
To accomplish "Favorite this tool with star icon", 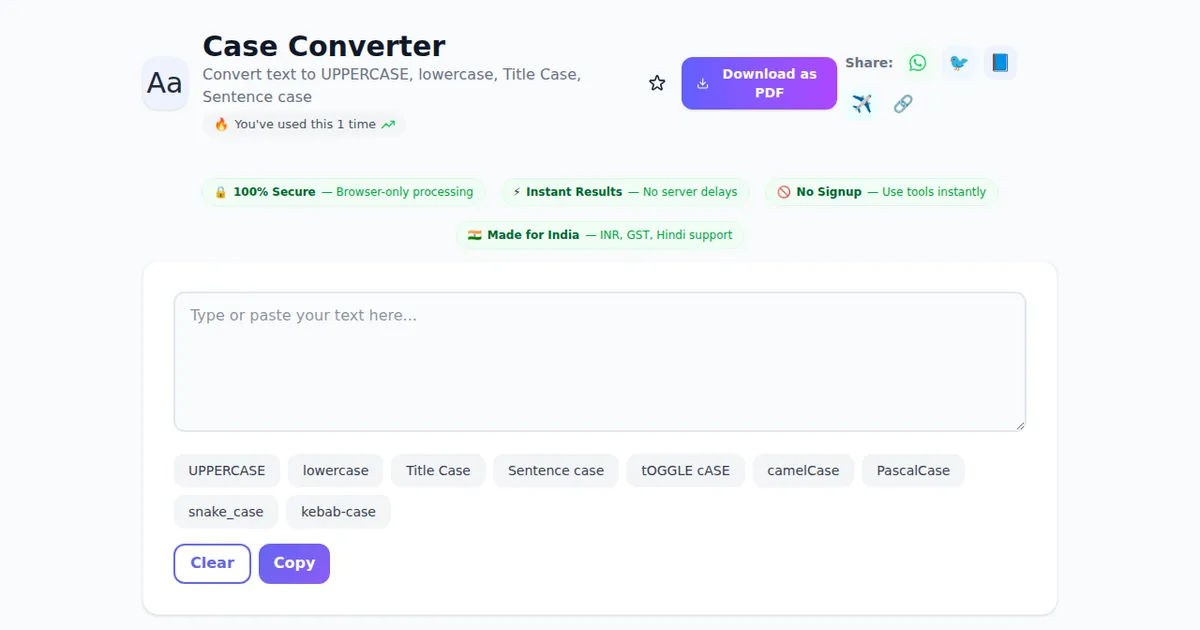I will click(657, 83).
